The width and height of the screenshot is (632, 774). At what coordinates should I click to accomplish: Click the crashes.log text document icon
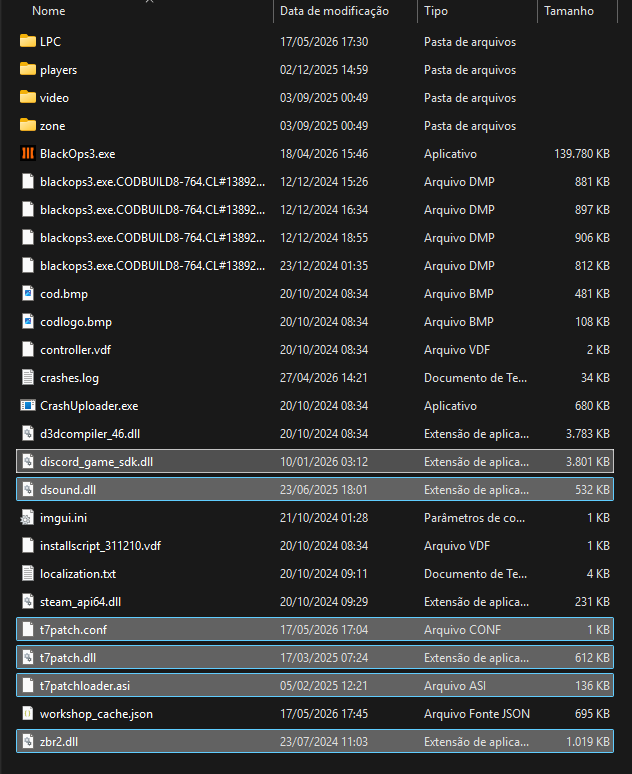tap(28, 378)
